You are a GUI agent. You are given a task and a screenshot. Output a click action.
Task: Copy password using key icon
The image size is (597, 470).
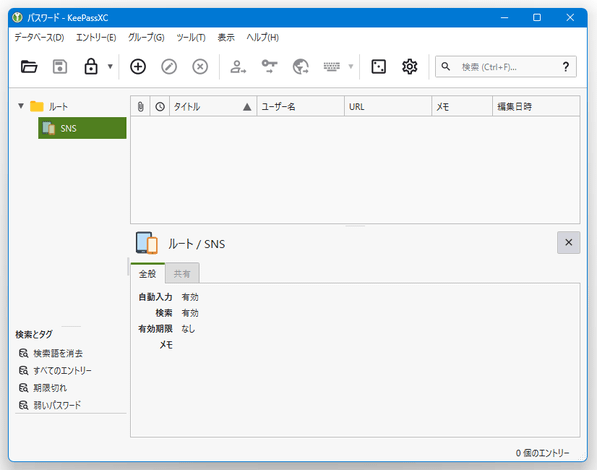click(269, 67)
